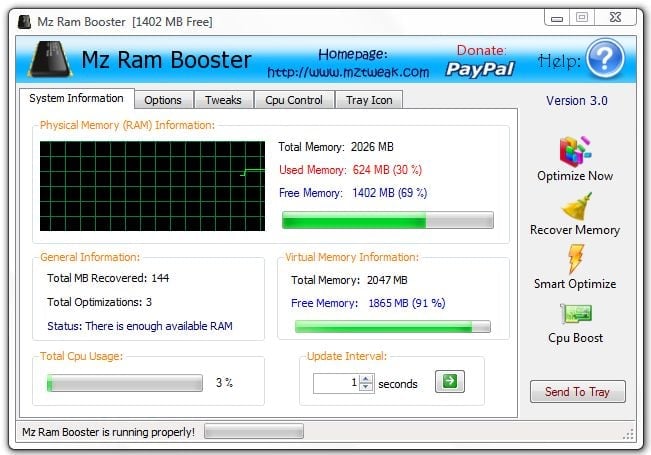
Task: Click the Smart Optimize label
Action: 575,284
